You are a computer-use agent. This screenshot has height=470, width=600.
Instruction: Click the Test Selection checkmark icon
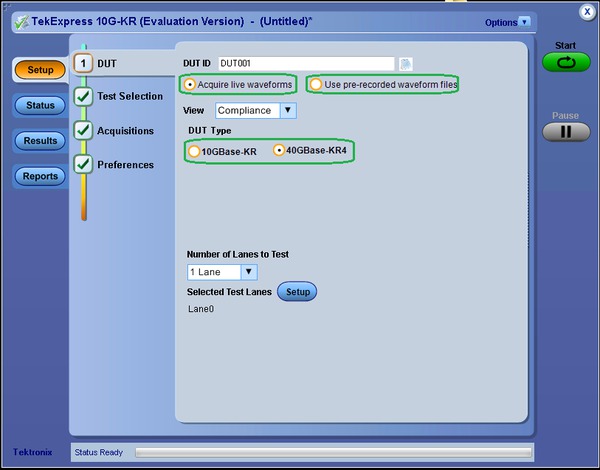tap(83, 96)
